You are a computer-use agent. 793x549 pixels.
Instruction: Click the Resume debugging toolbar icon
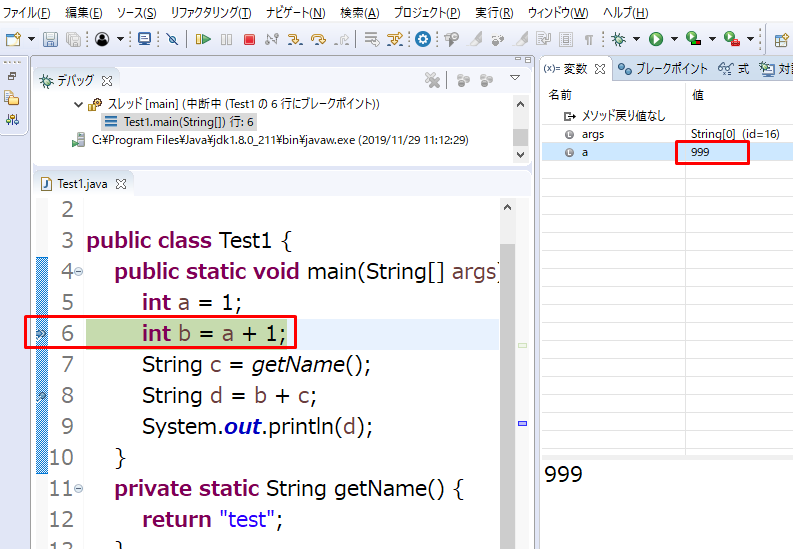(203, 40)
